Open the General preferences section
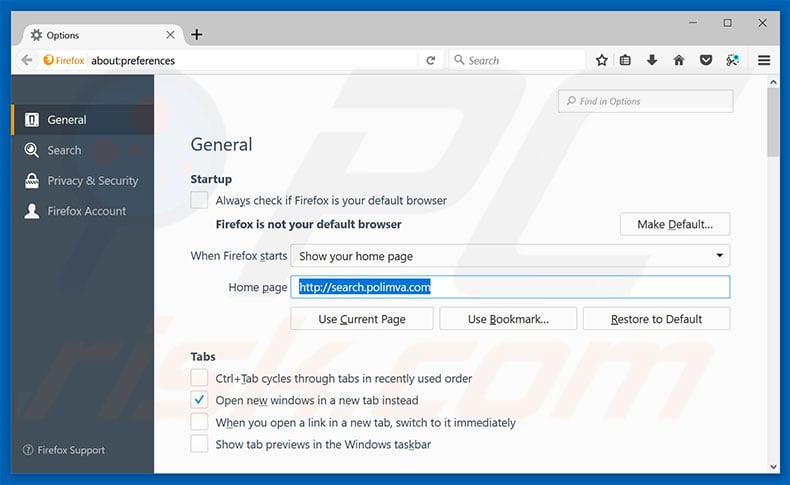790x485 pixels. (83, 120)
